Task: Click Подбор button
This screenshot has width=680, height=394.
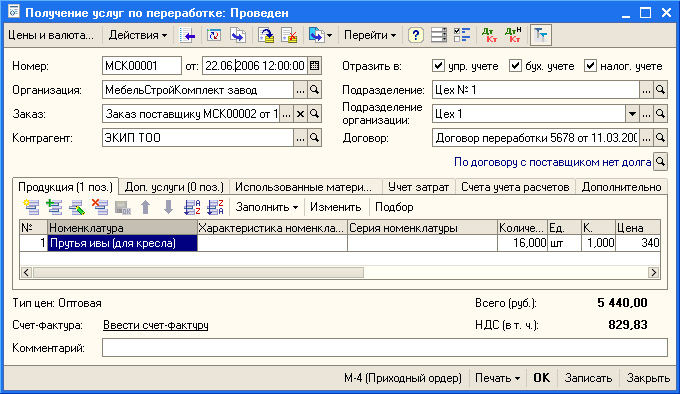Action: 394,207
